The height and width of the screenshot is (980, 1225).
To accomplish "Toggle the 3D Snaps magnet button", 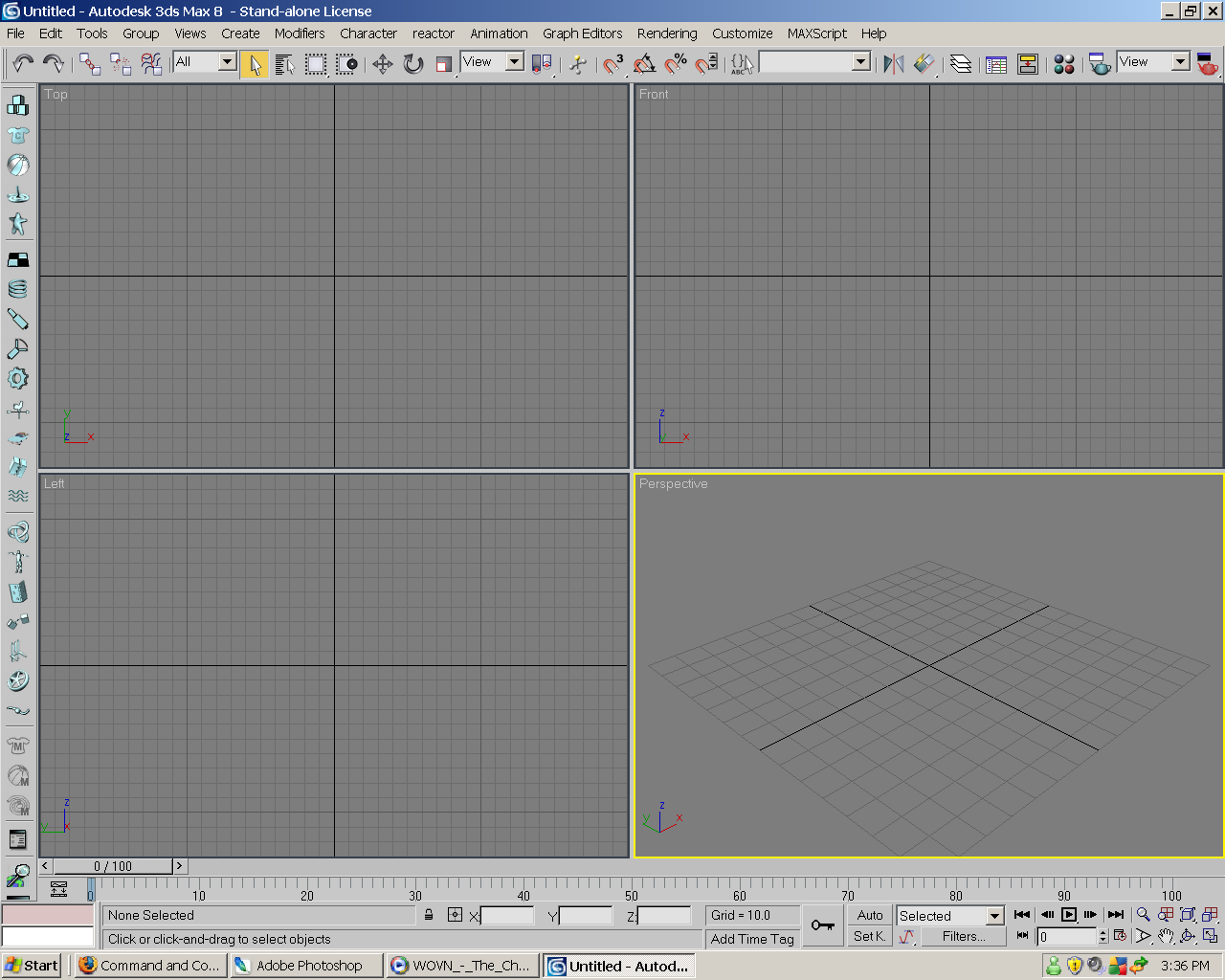I will click(612, 64).
